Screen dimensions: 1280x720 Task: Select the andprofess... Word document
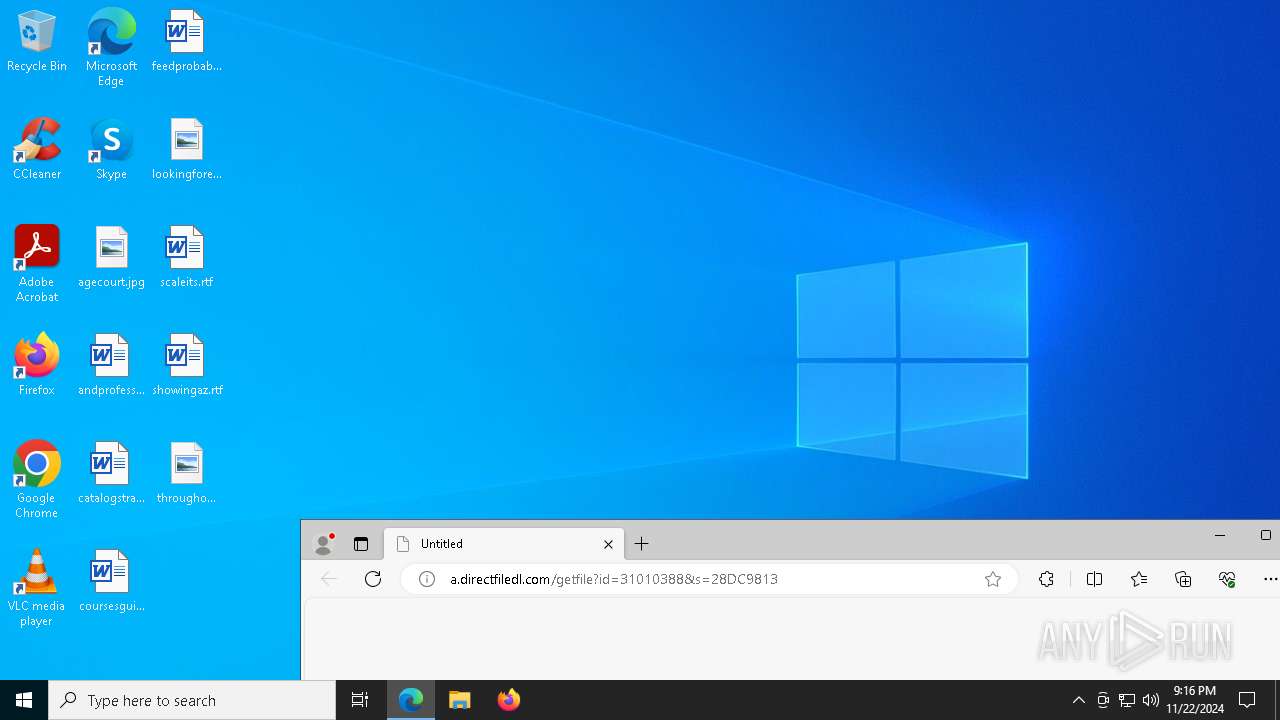(111, 366)
